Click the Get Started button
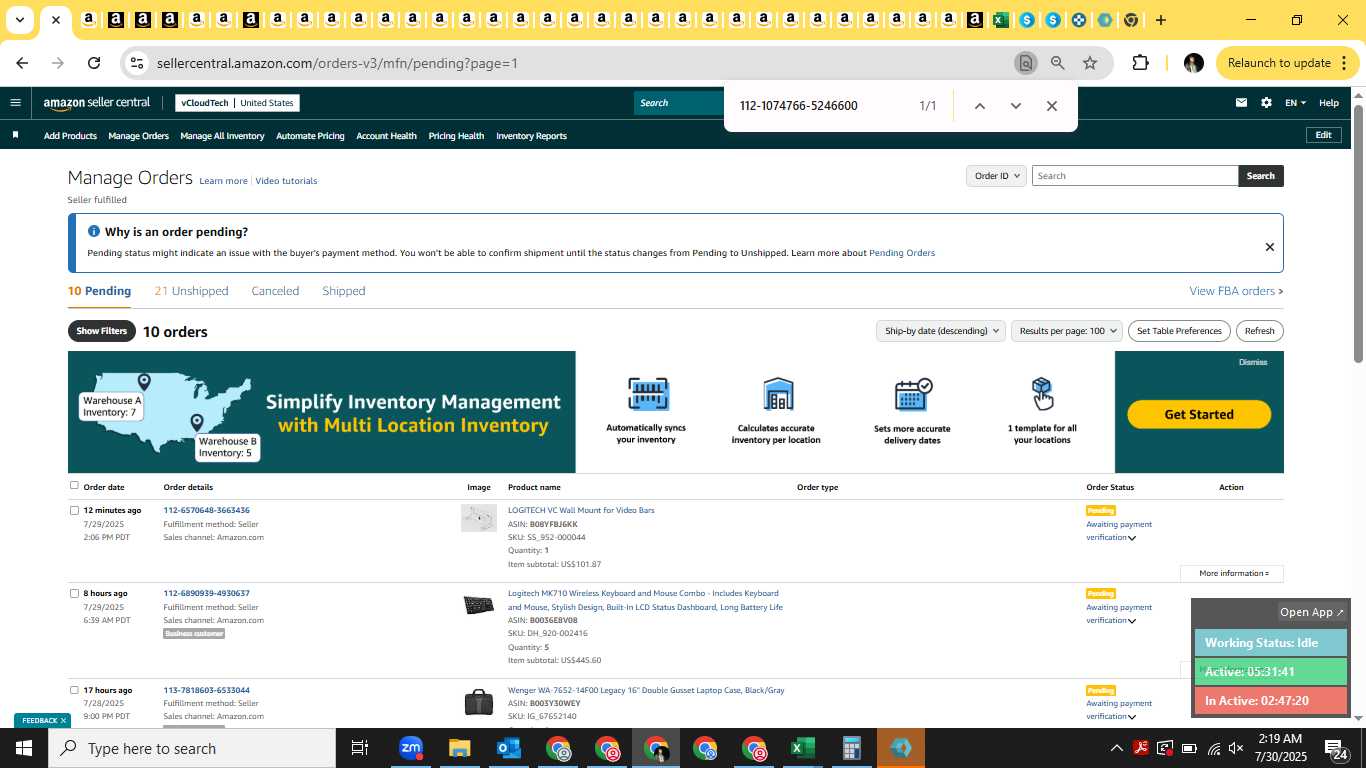Viewport: 1366px width, 768px height. pyautogui.click(x=1199, y=414)
